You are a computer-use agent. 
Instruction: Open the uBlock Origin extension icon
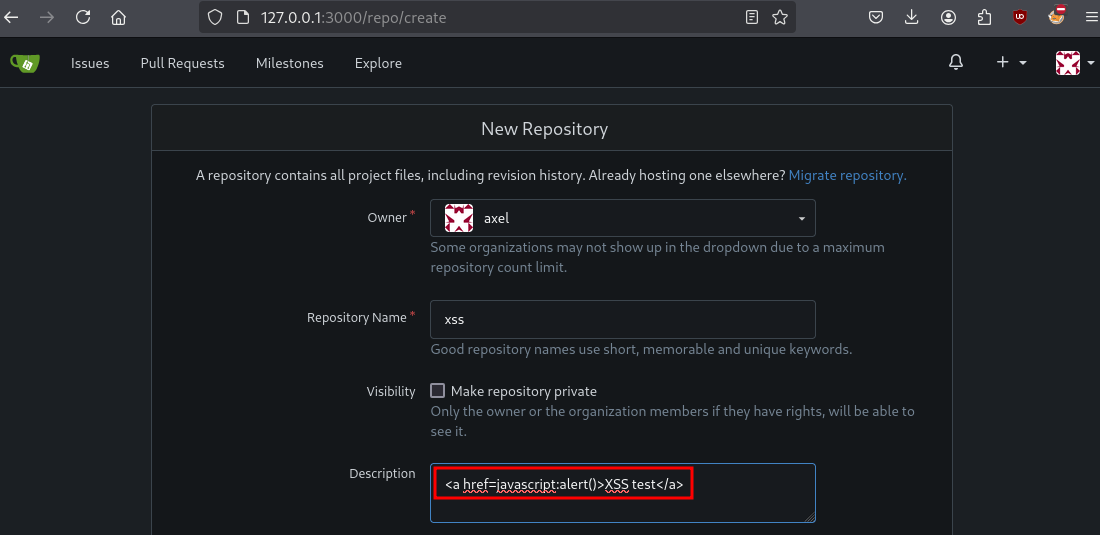pyautogui.click(x=1019, y=17)
